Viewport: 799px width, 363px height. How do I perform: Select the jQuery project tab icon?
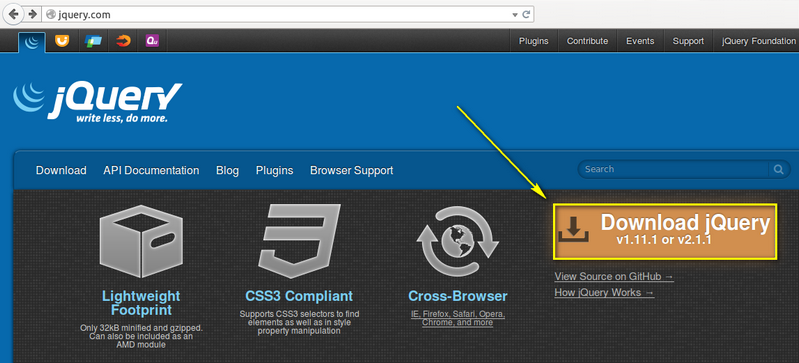[x=32, y=42]
